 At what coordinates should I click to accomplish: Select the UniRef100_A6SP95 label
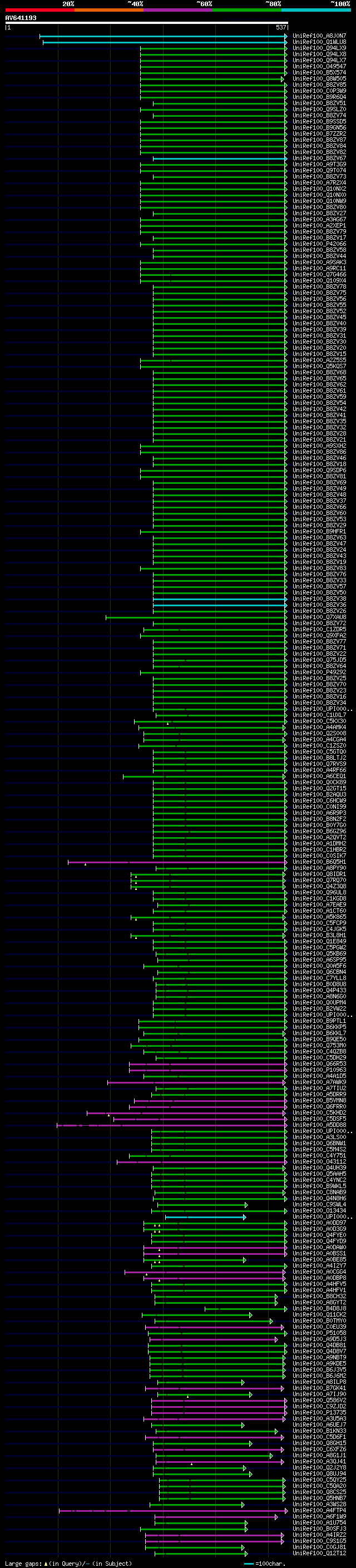pos(319,959)
